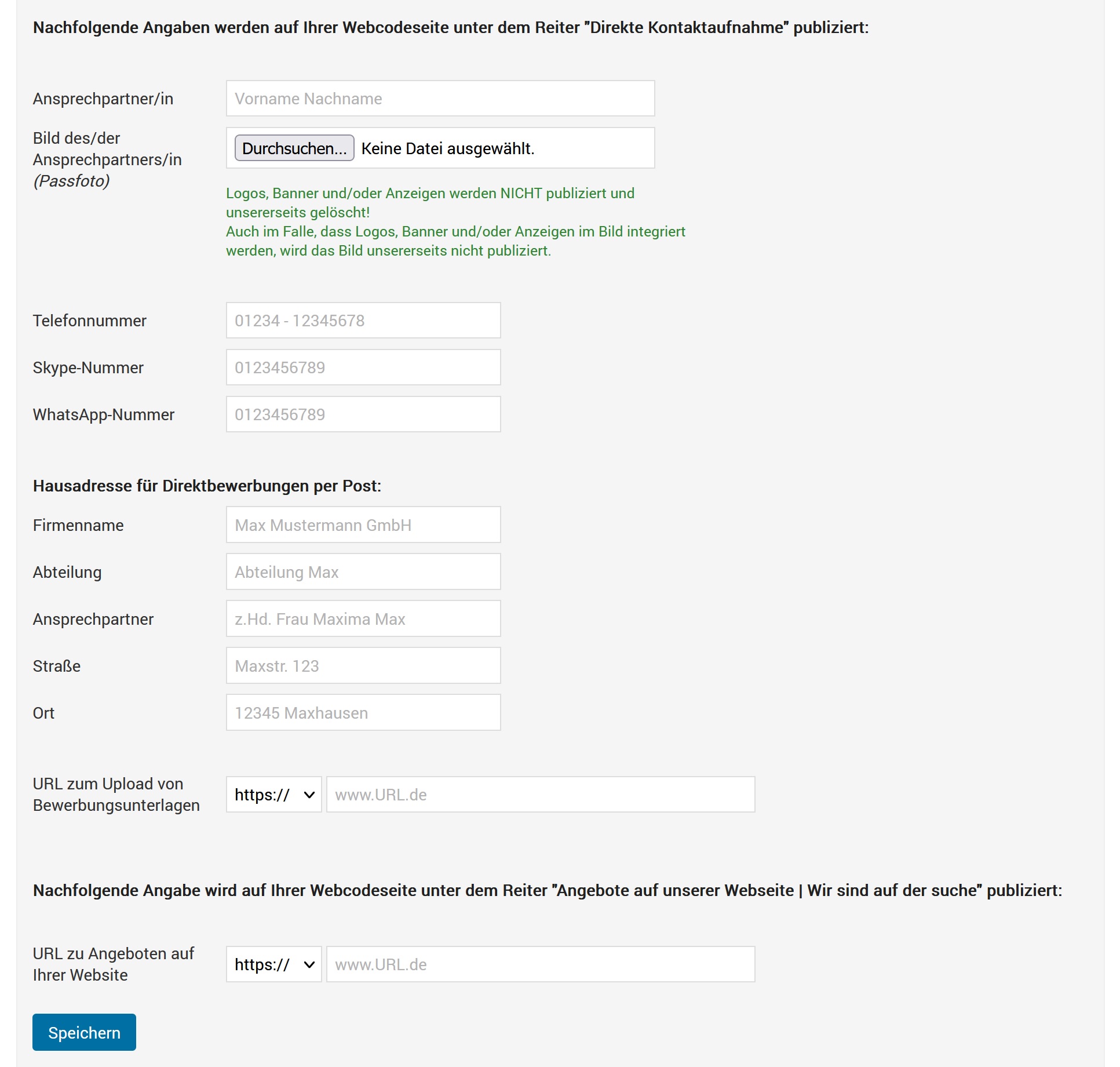Click the Telefonnummer input field
This screenshot has width=1120, height=1067.
[x=363, y=320]
